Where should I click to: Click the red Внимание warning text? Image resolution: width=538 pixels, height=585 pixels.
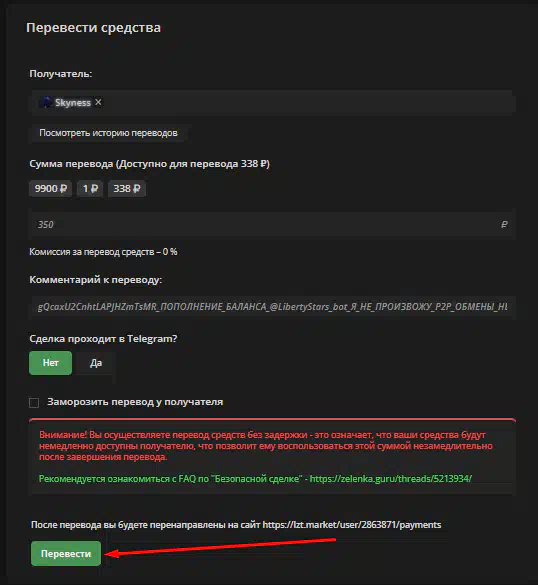(266, 446)
